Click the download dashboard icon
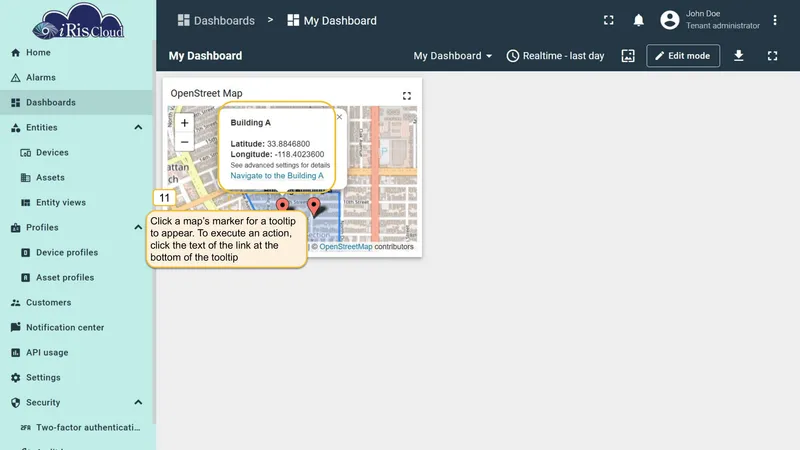800x450 pixels. pos(738,56)
